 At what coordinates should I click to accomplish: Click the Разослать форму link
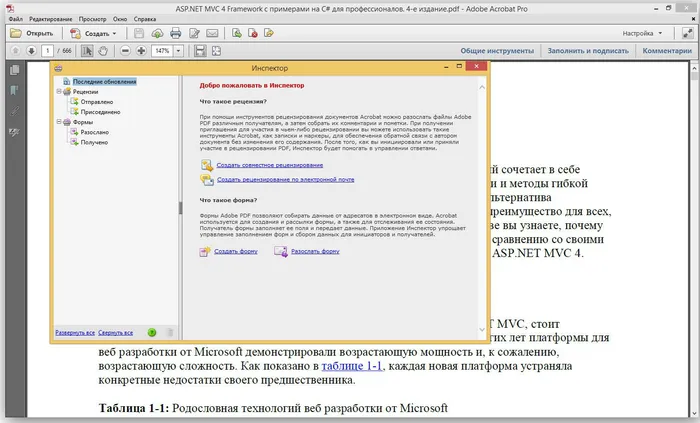click(315, 252)
